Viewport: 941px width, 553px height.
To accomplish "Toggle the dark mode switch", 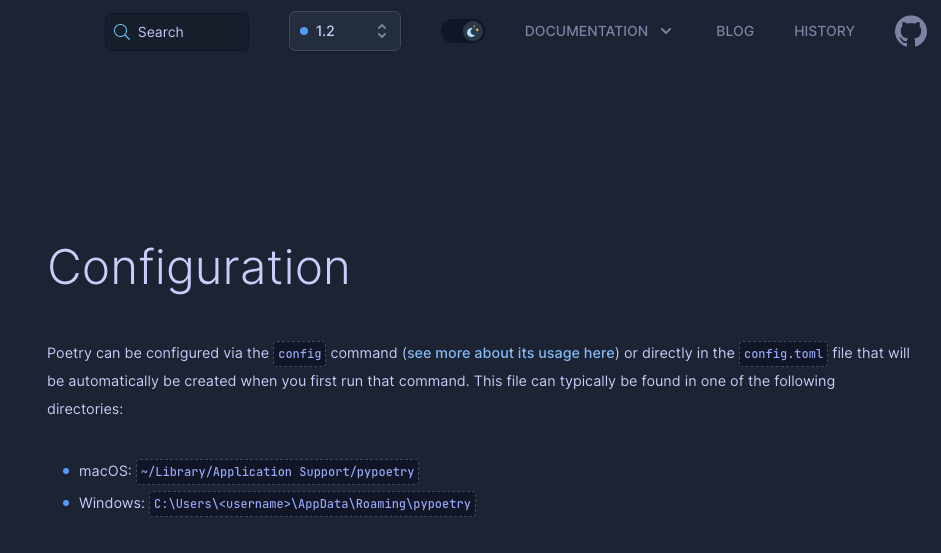I will (x=462, y=31).
